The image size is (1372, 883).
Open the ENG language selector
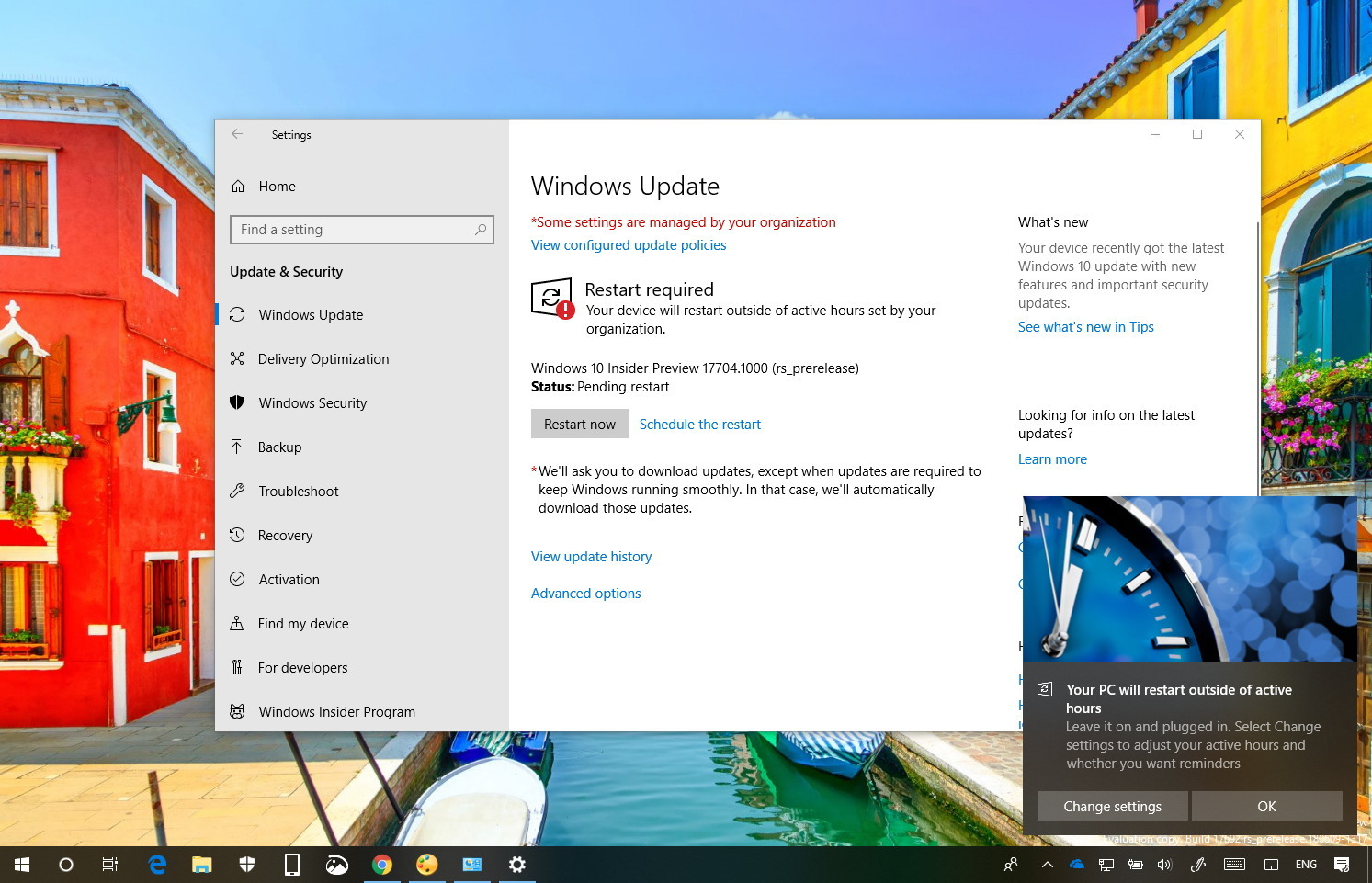(1305, 864)
